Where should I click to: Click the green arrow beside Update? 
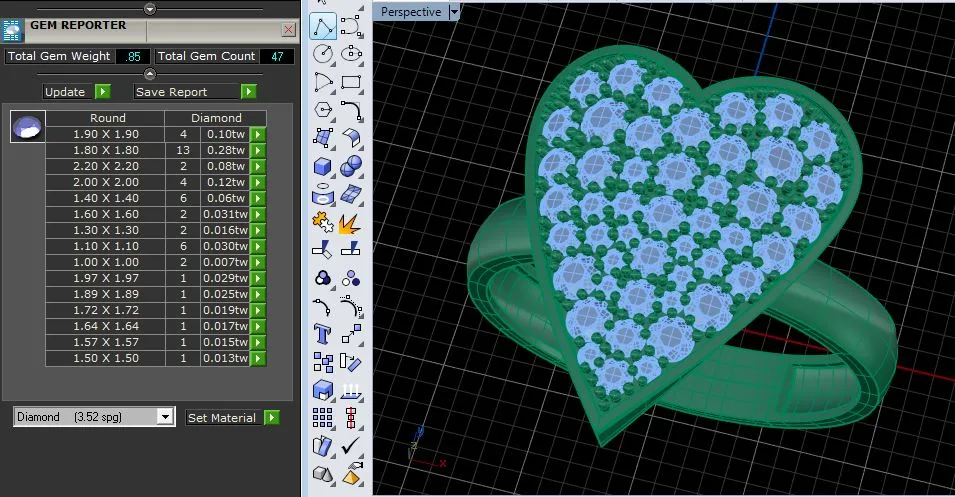[103, 91]
